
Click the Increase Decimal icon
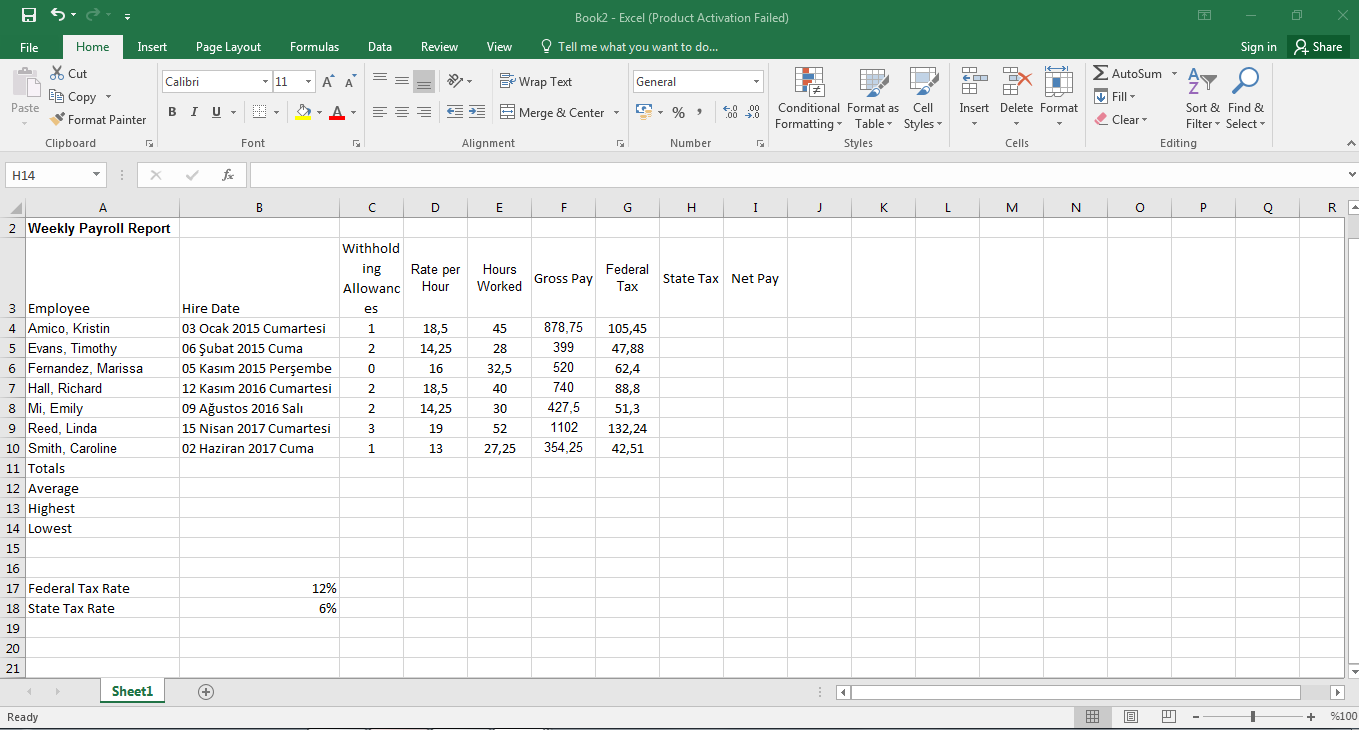pyautogui.click(x=729, y=113)
